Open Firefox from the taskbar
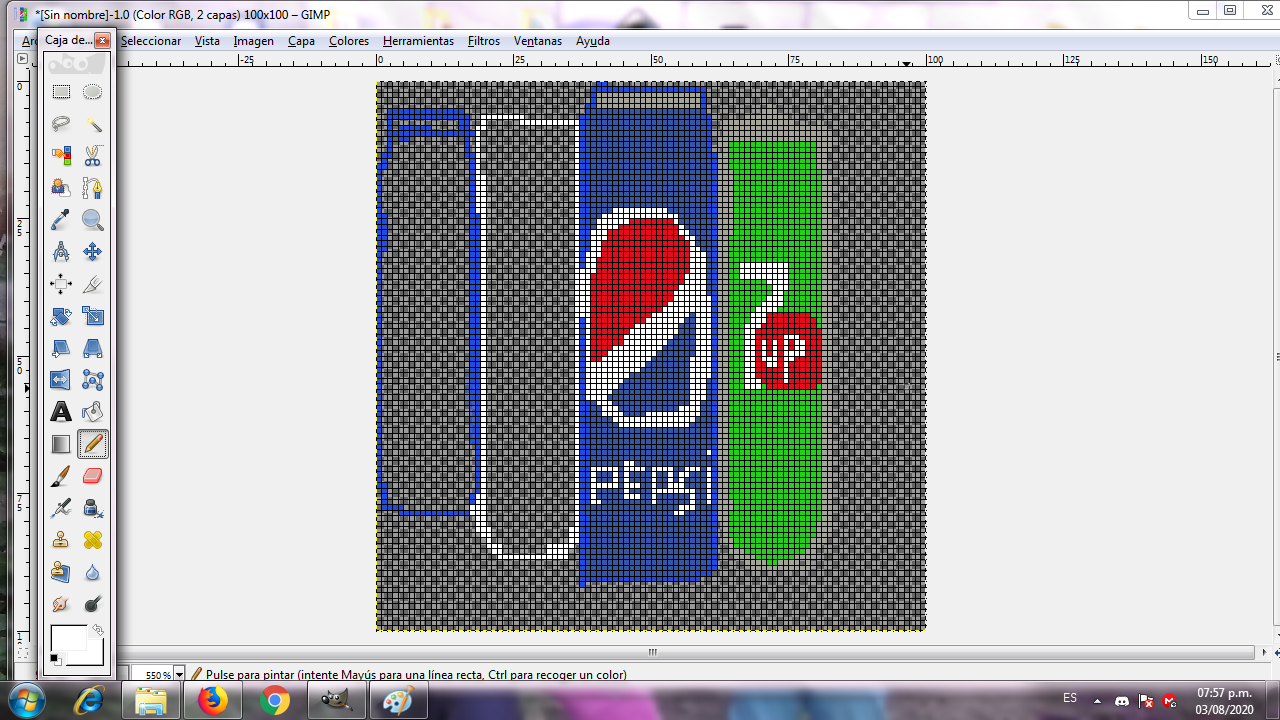Image resolution: width=1280 pixels, height=720 pixels. pos(213,701)
